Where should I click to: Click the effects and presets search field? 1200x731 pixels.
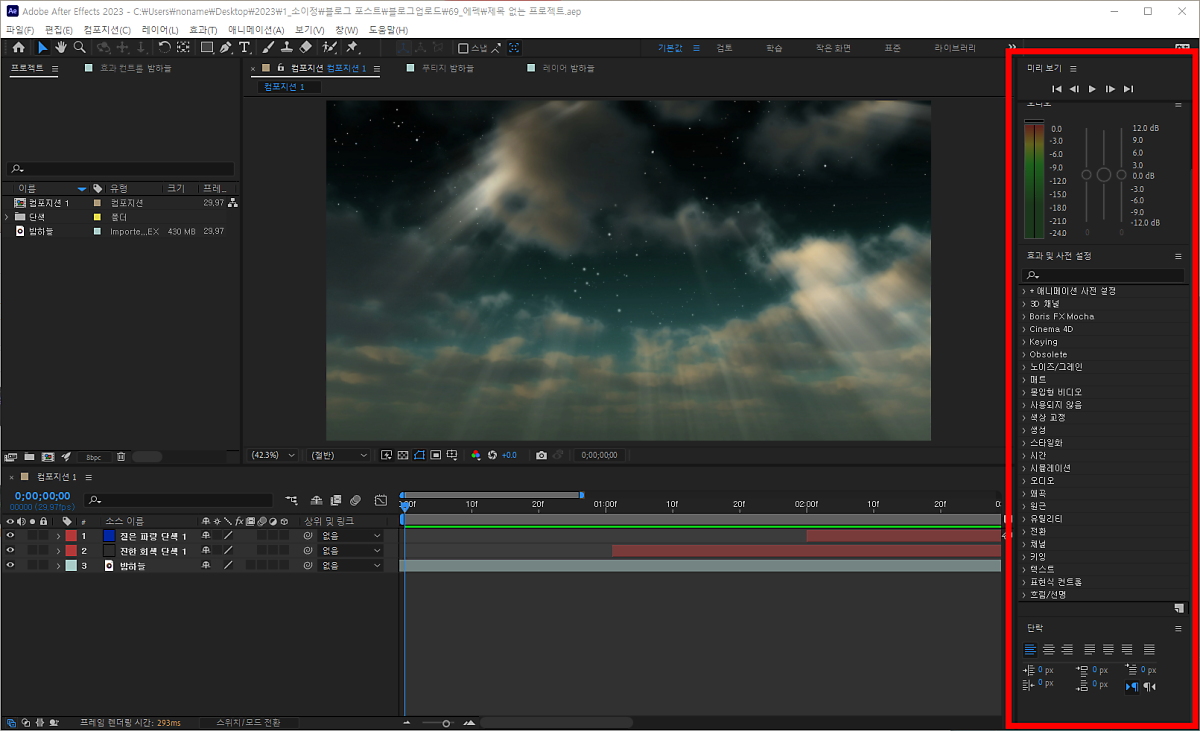point(1105,275)
